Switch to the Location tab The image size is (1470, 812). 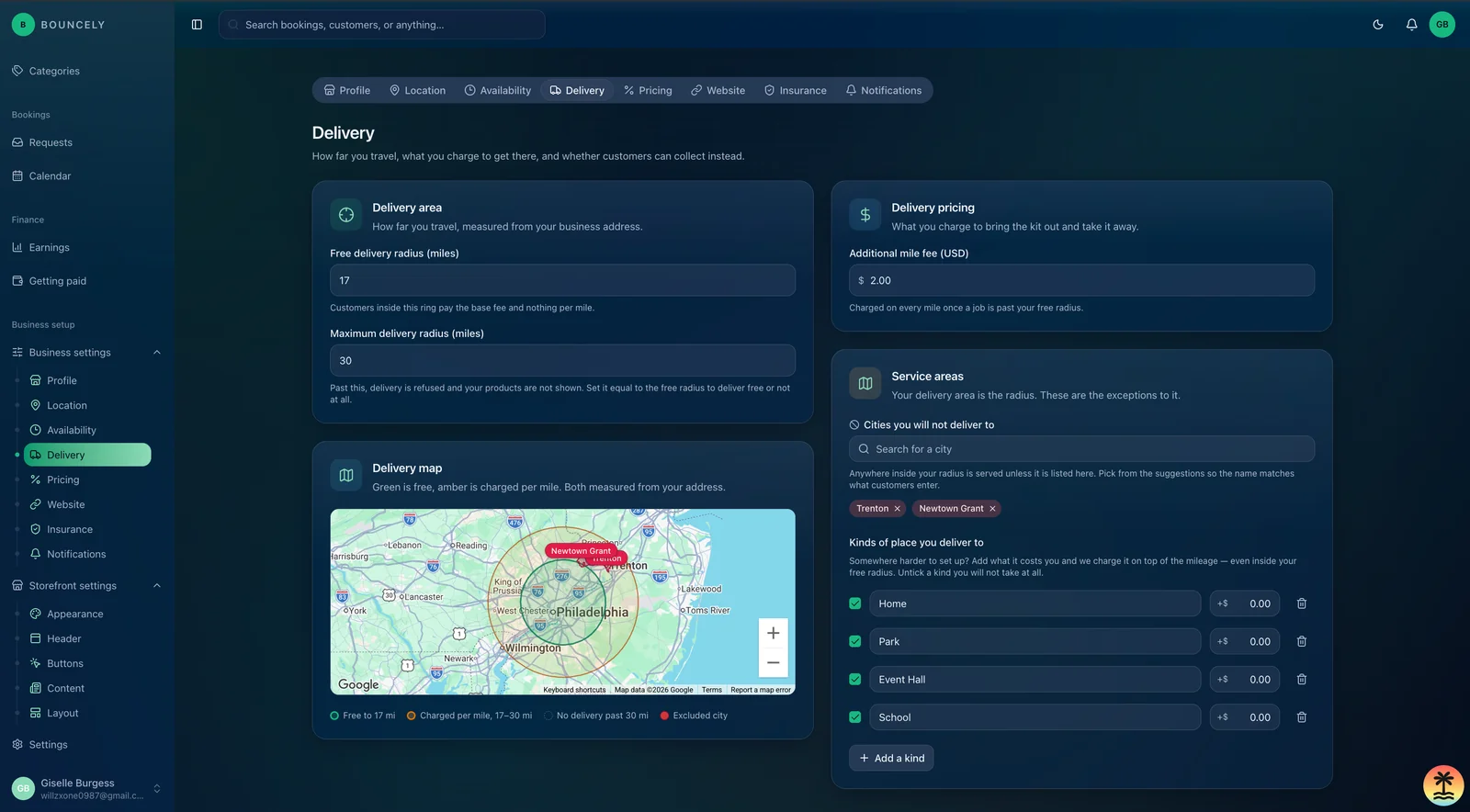pyautogui.click(x=418, y=90)
